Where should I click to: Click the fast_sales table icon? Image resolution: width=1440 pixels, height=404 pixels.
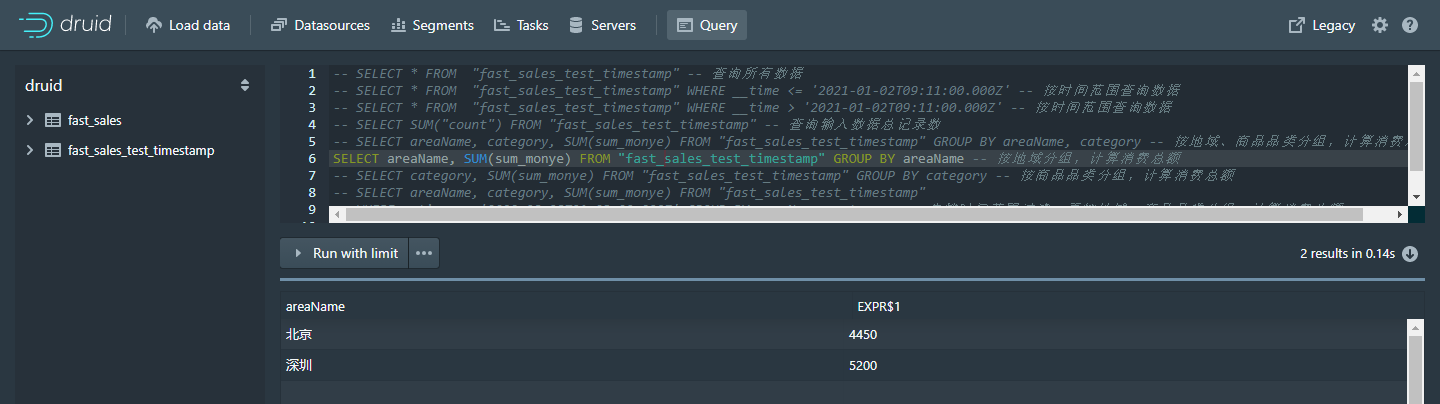[53, 120]
